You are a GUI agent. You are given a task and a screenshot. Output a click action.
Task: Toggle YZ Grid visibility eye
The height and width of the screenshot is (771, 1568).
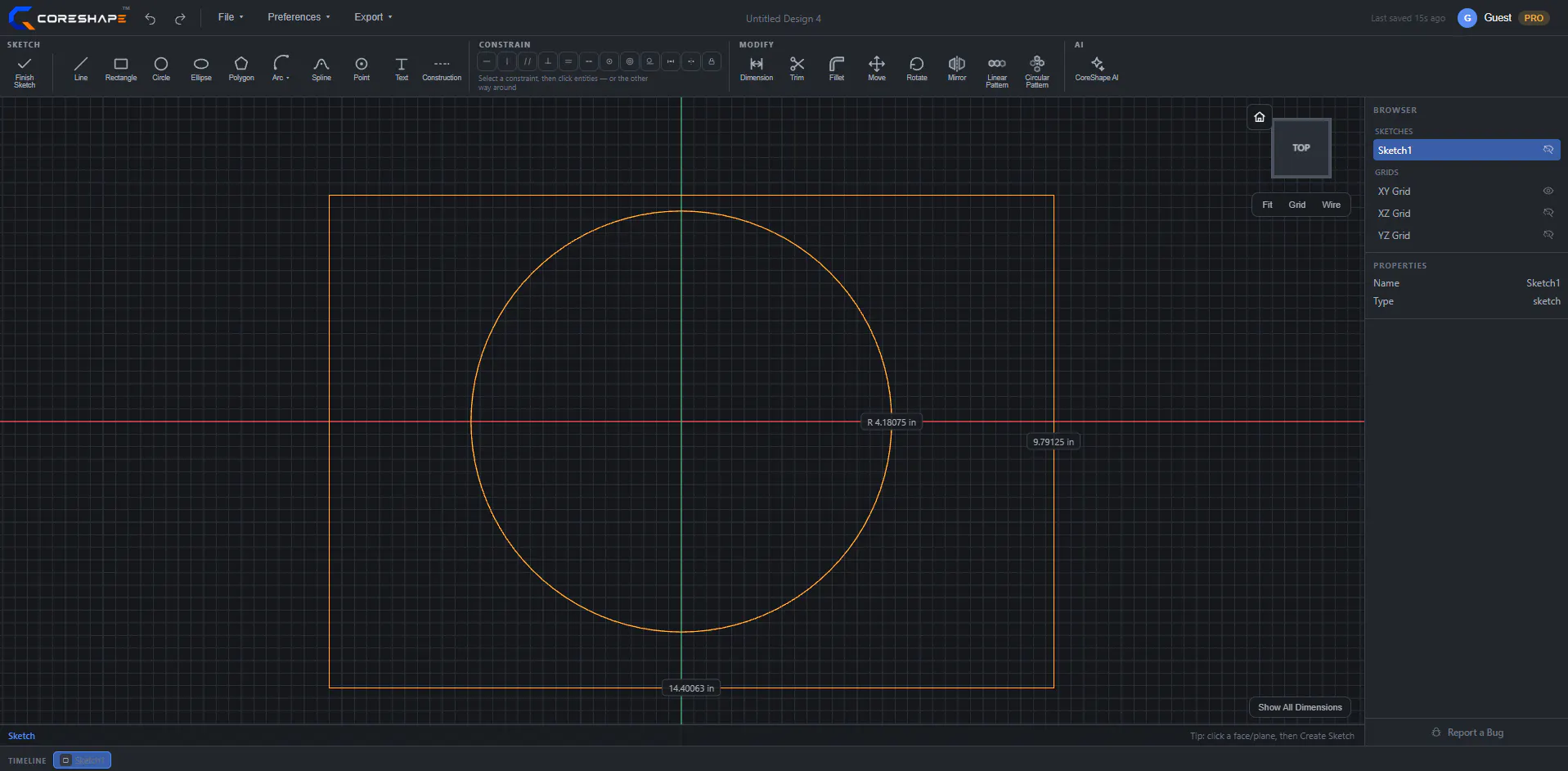(x=1548, y=235)
